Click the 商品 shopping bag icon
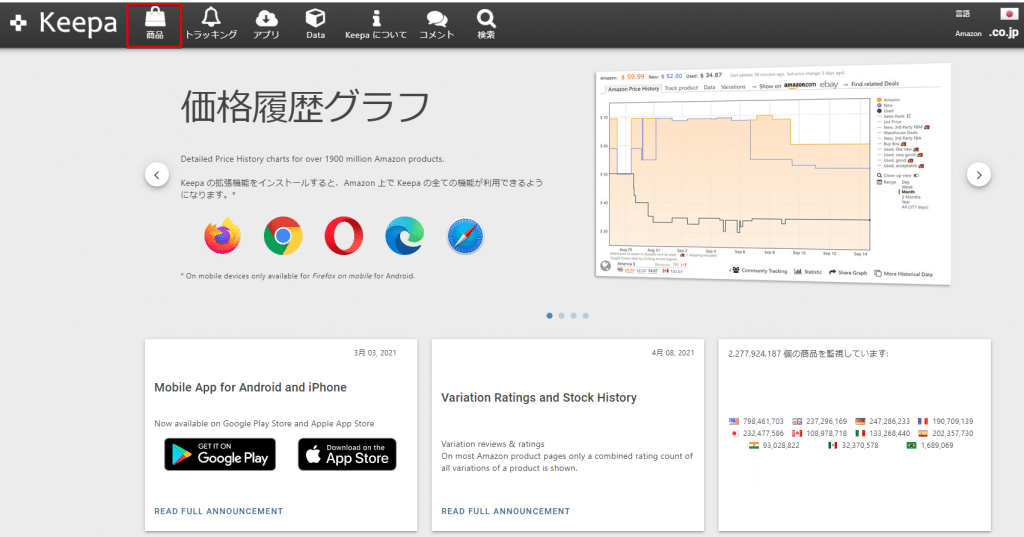The image size is (1024, 537). click(154, 18)
